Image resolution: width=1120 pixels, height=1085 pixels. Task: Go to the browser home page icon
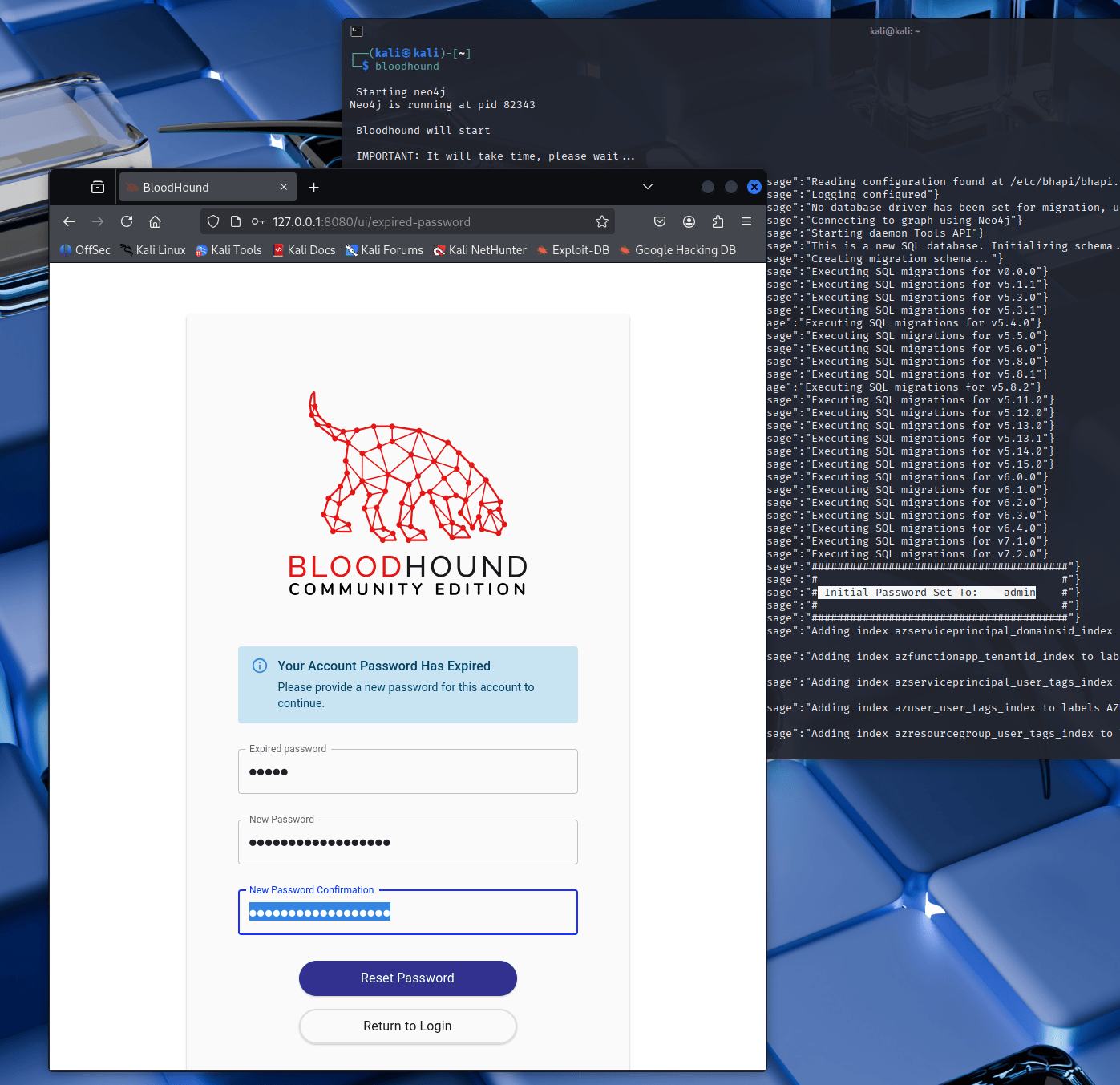156,222
